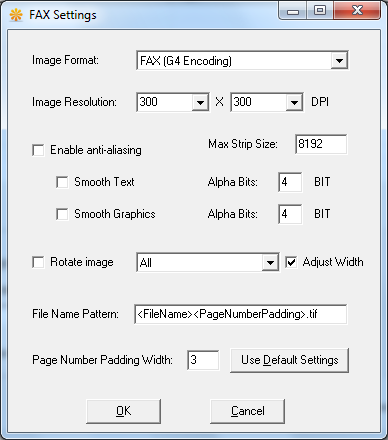Confirm settings with OK button

point(123,411)
